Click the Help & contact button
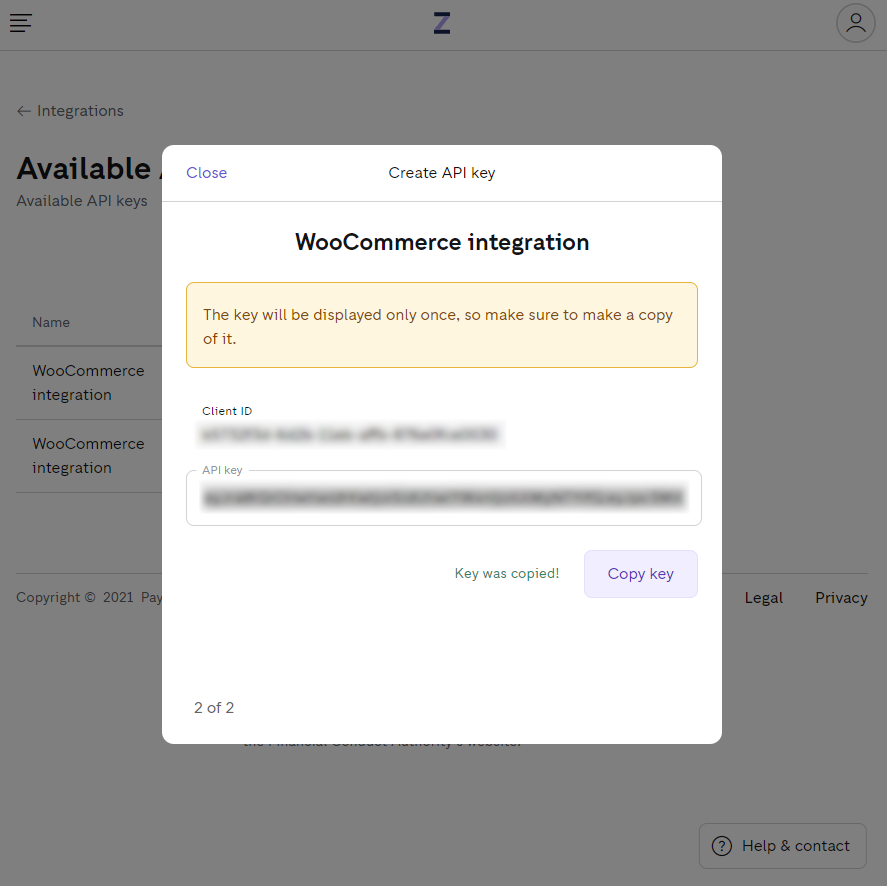This screenshot has width=887, height=886. click(782, 845)
